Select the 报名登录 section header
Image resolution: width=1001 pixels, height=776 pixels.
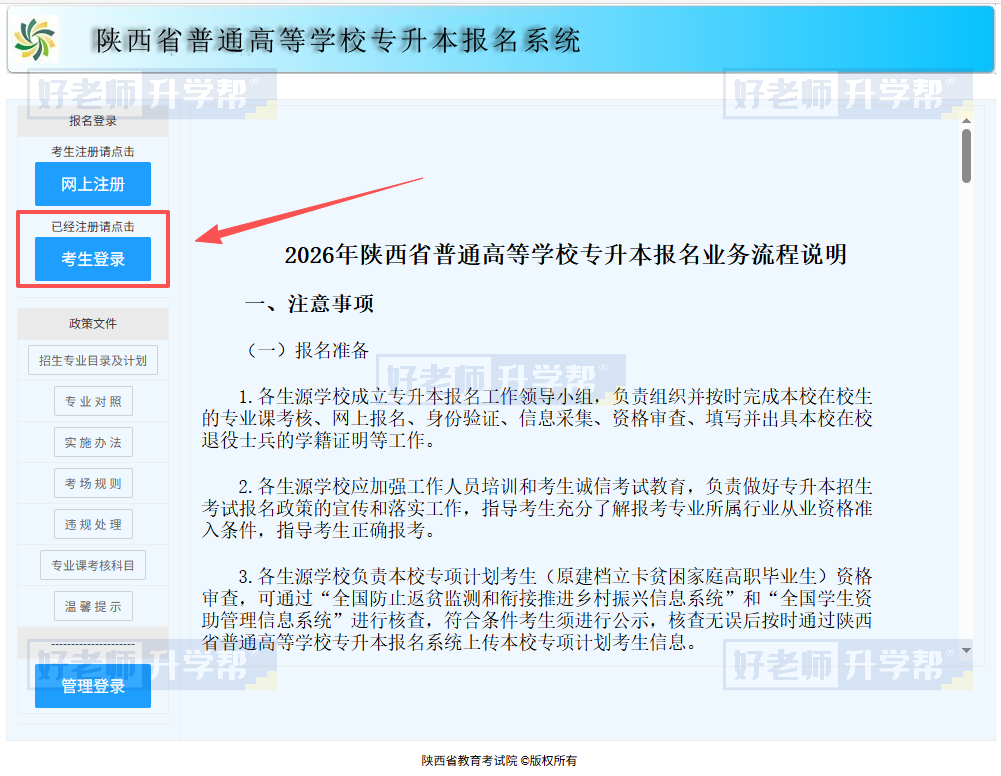click(x=93, y=121)
